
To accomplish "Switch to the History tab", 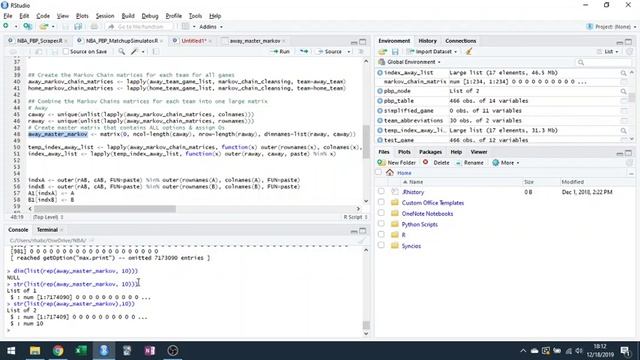I will point(427,41).
